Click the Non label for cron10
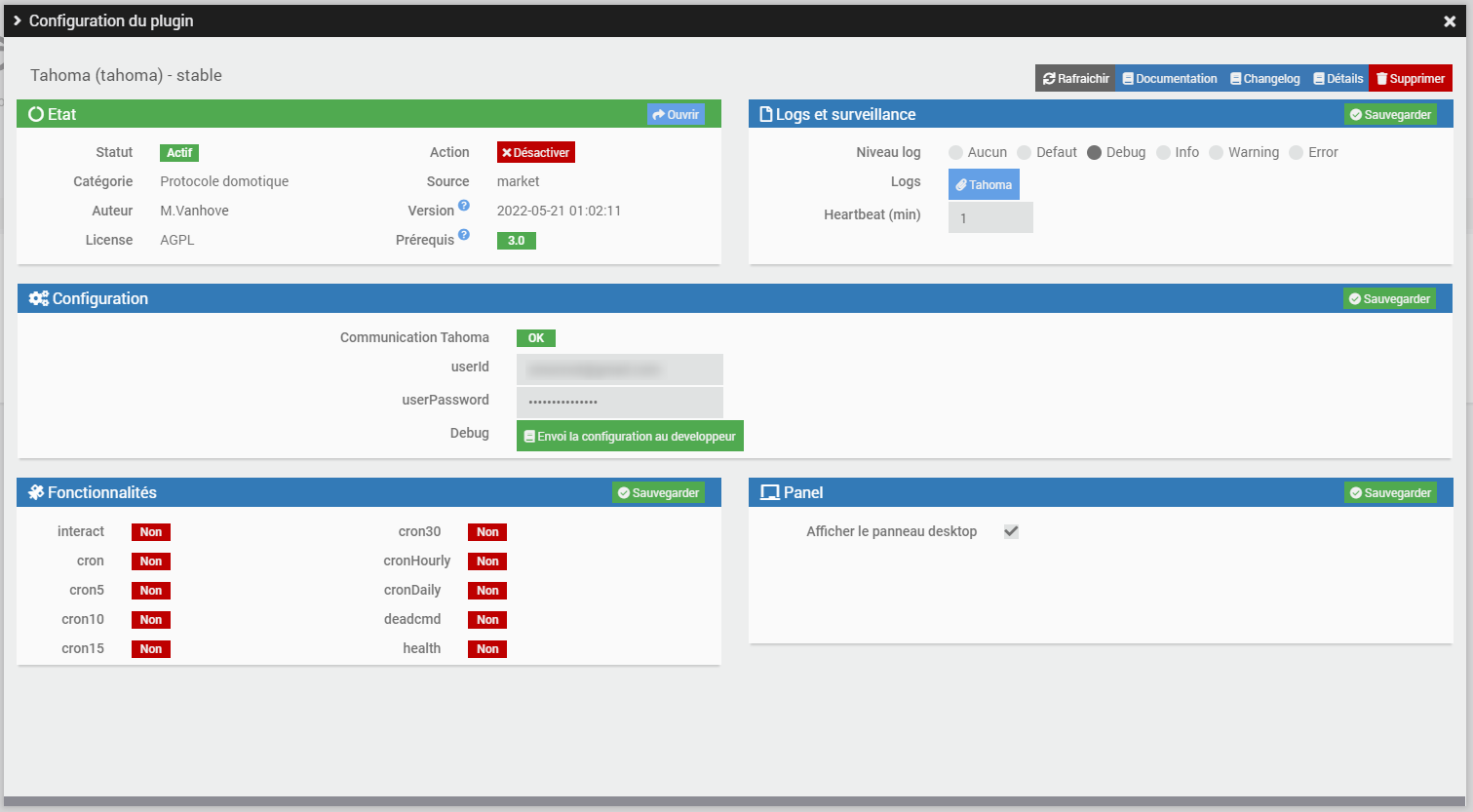Screen dimensions: 1473x812 (x=151, y=619)
